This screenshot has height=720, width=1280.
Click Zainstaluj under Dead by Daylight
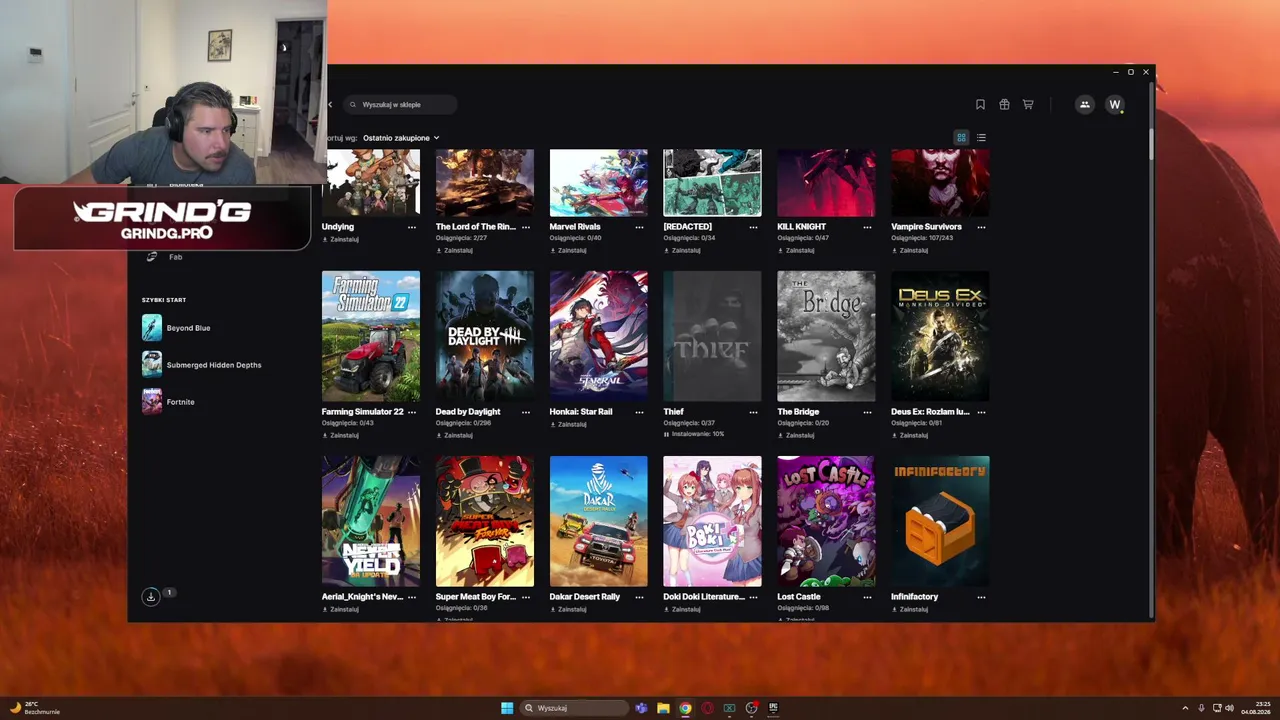coord(455,435)
